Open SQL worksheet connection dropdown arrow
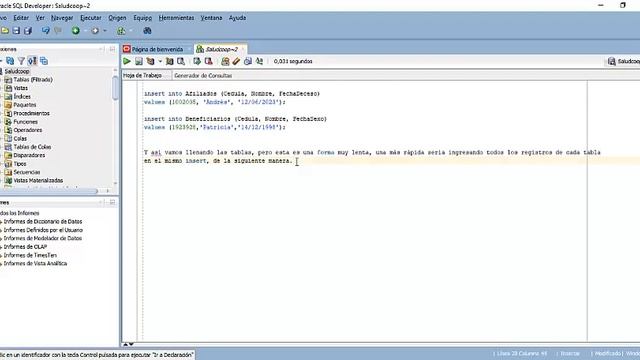Image resolution: width=640 pixels, height=360 pixels. click(131, 31)
